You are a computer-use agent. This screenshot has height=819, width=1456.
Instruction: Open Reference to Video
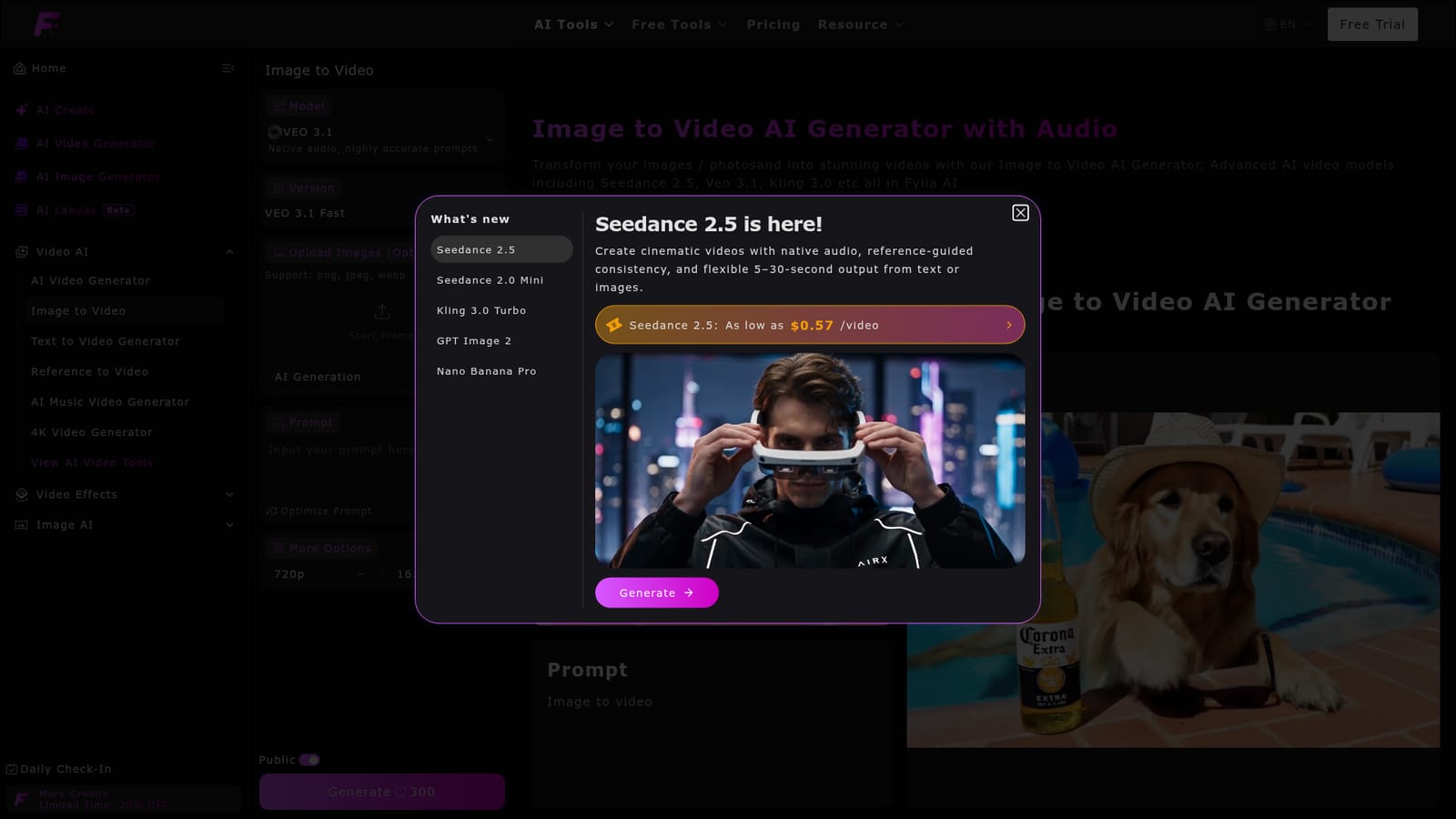coord(89,371)
